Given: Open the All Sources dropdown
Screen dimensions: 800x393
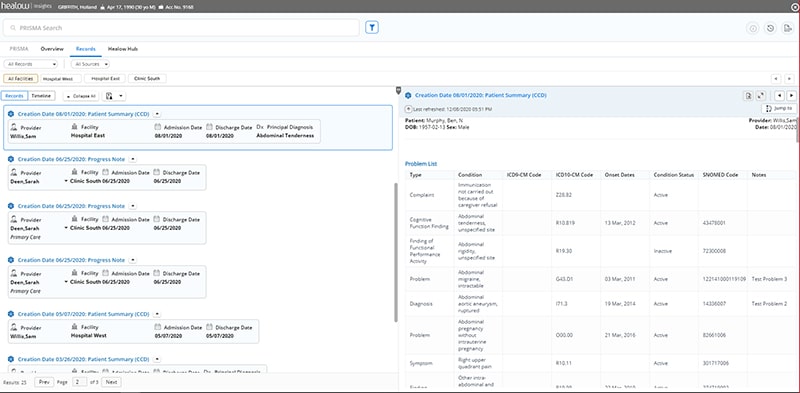Looking at the screenshot, I should pyautogui.click(x=90, y=64).
